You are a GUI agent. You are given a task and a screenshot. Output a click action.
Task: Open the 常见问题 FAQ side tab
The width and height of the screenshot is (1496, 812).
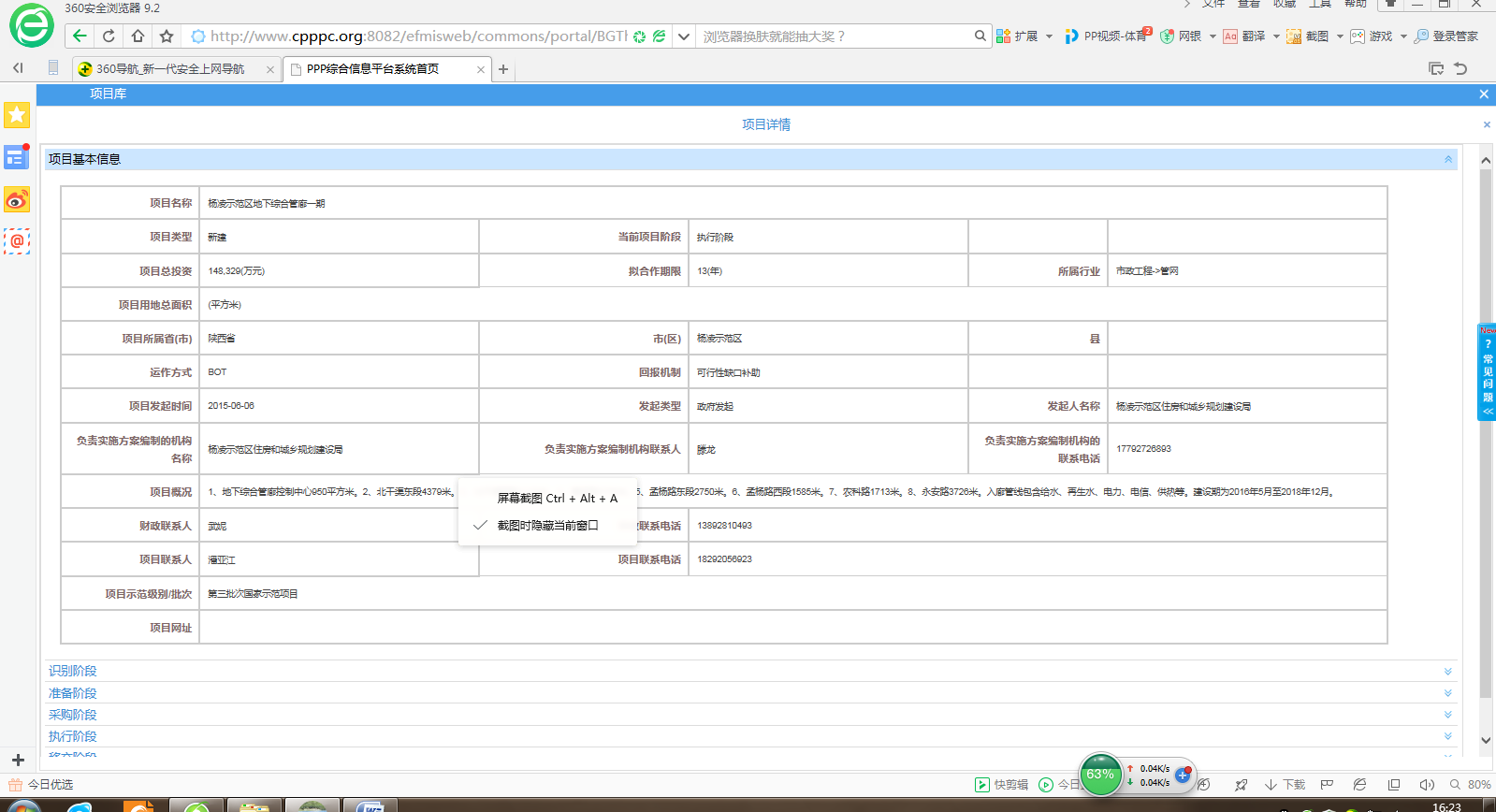[1487, 371]
